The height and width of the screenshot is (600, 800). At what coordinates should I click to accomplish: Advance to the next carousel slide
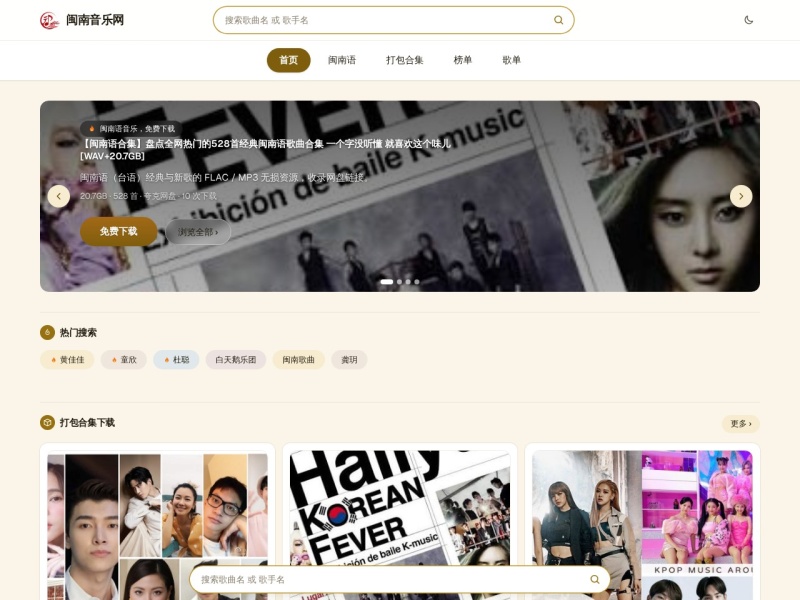click(x=741, y=196)
